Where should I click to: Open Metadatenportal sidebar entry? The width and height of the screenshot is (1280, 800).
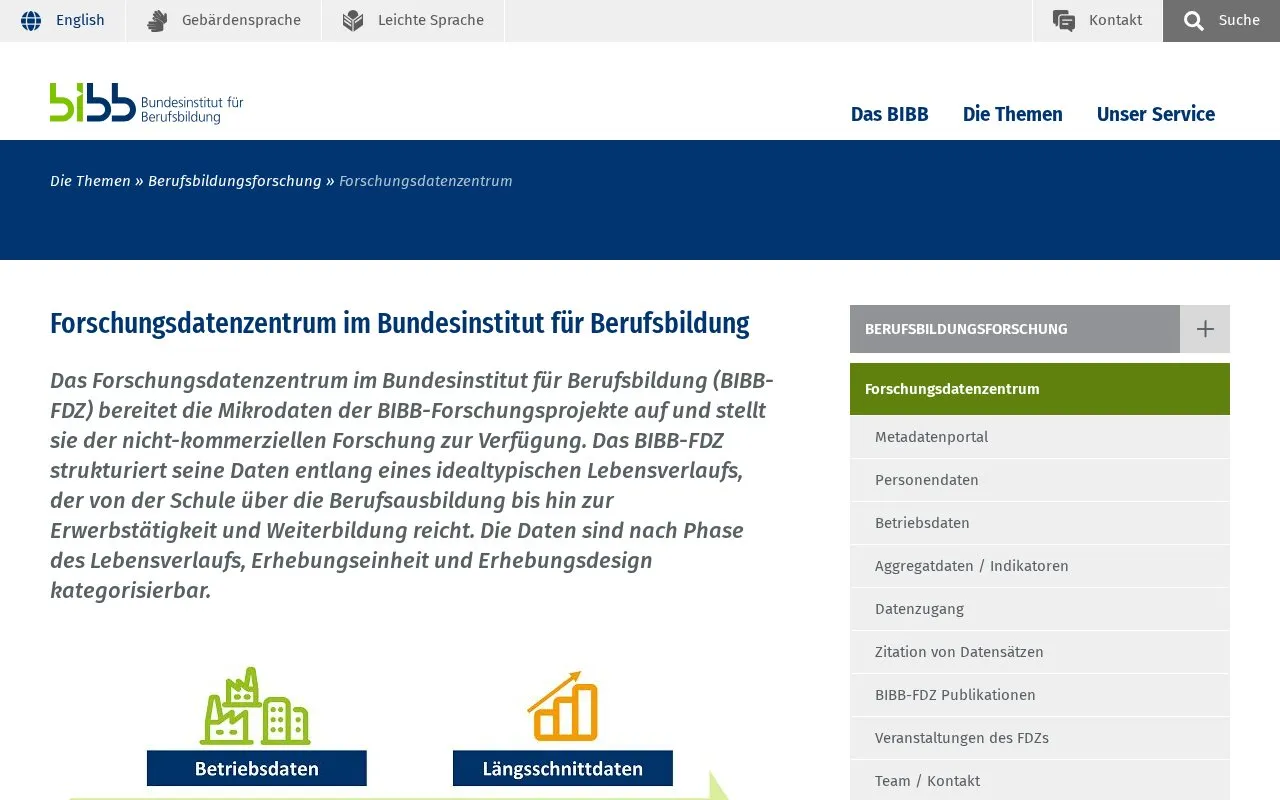click(1040, 437)
